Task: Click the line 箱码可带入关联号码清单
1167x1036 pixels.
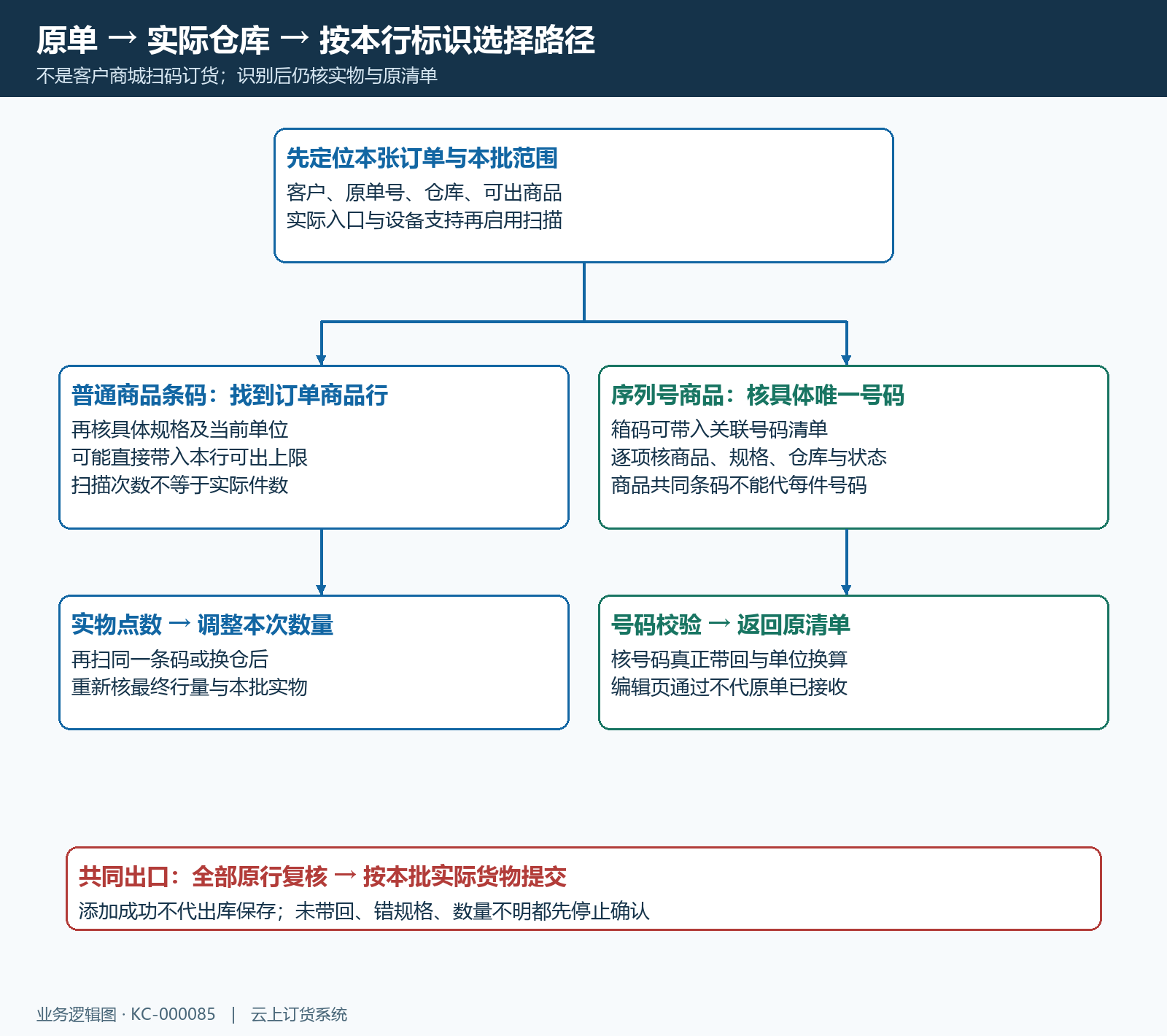Action: tap(719, 430)
